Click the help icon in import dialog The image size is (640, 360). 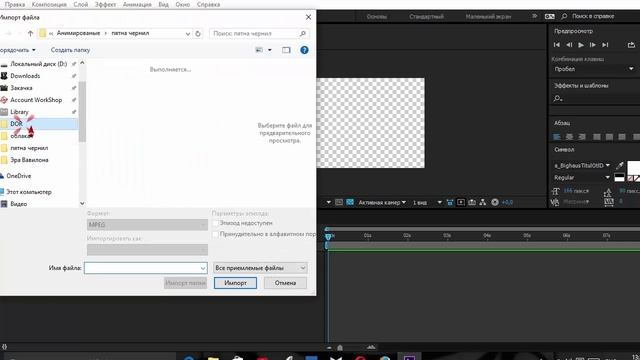tap(304, 50)
